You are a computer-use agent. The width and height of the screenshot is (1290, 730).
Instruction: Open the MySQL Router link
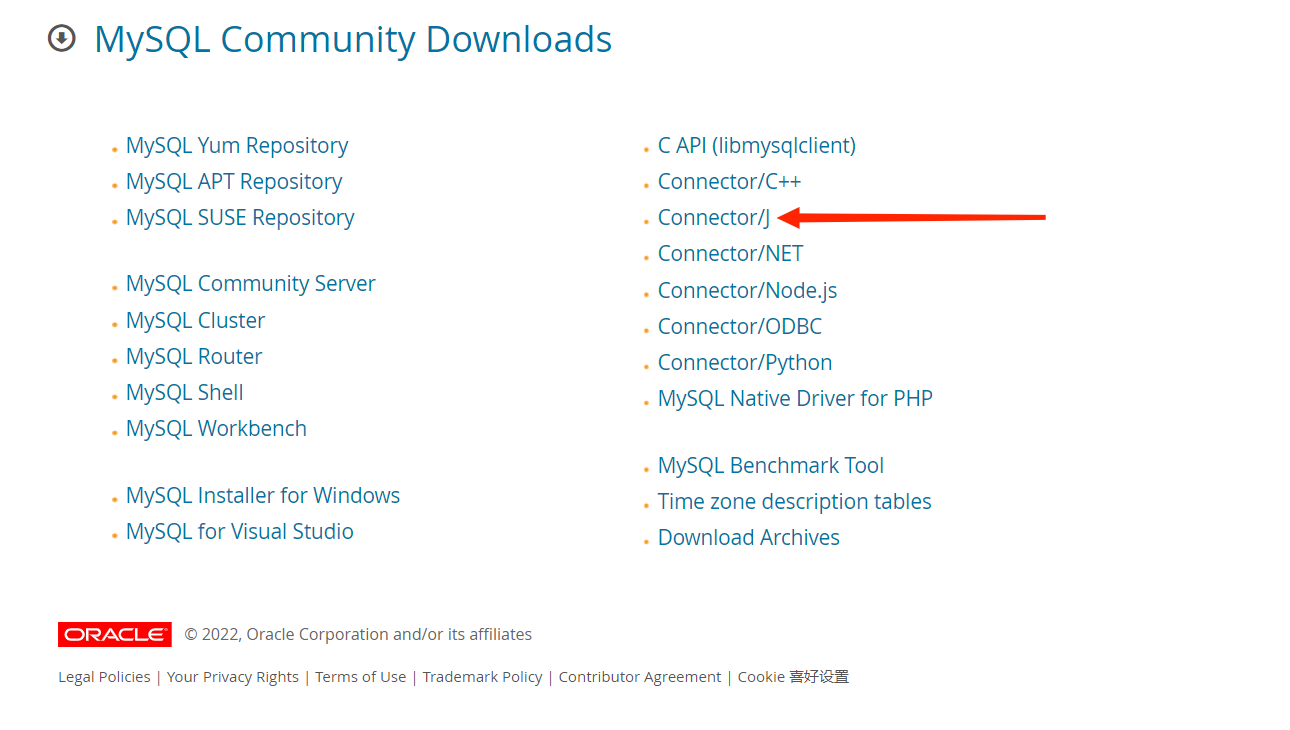pos(194,356)
